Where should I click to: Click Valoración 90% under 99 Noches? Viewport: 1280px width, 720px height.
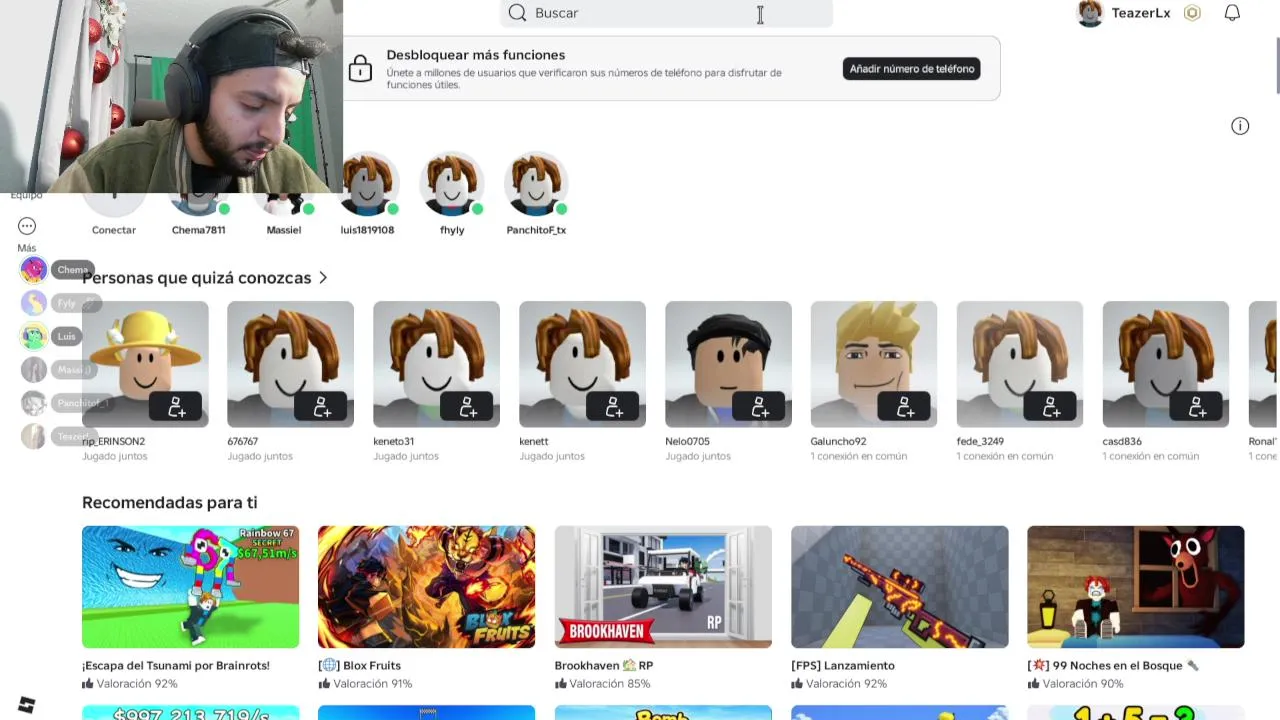click(1074, 684)
